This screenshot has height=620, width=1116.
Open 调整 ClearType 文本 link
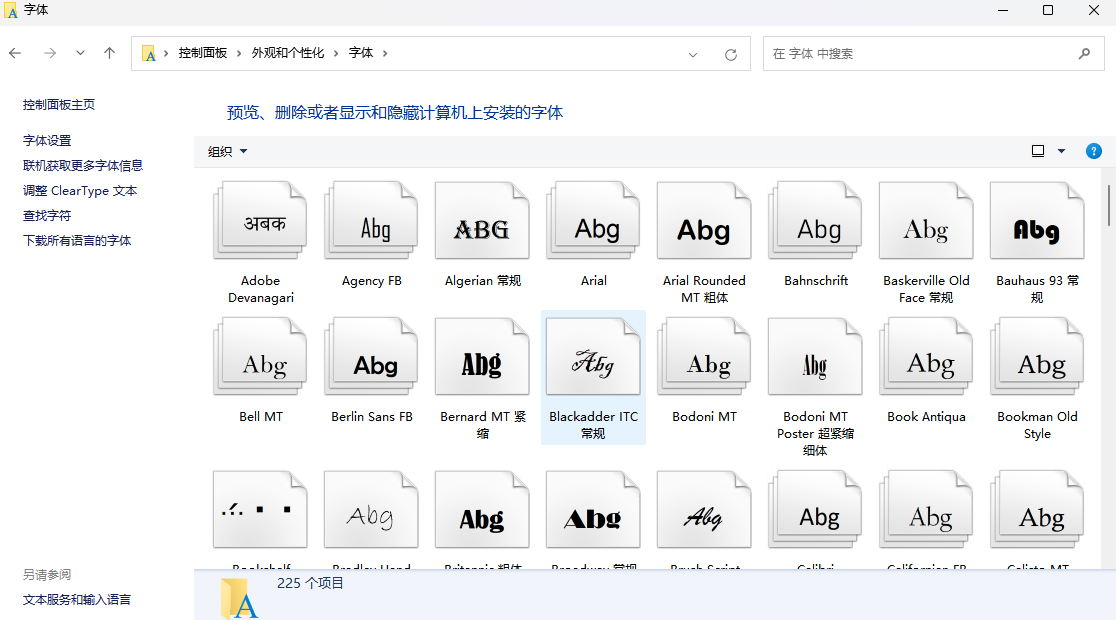[80, 191]
